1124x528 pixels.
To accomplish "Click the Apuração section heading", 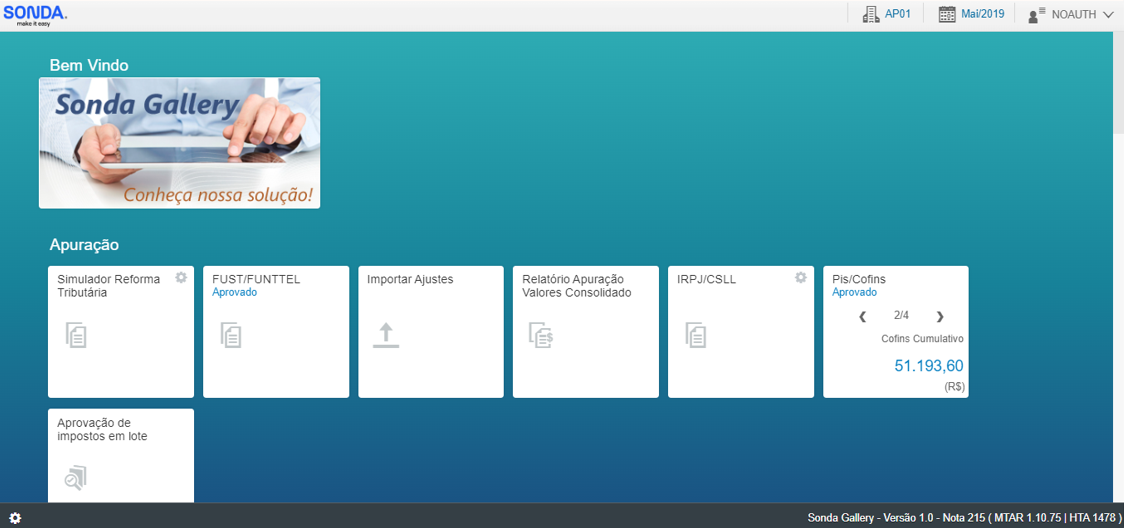I will pos(84,245).
